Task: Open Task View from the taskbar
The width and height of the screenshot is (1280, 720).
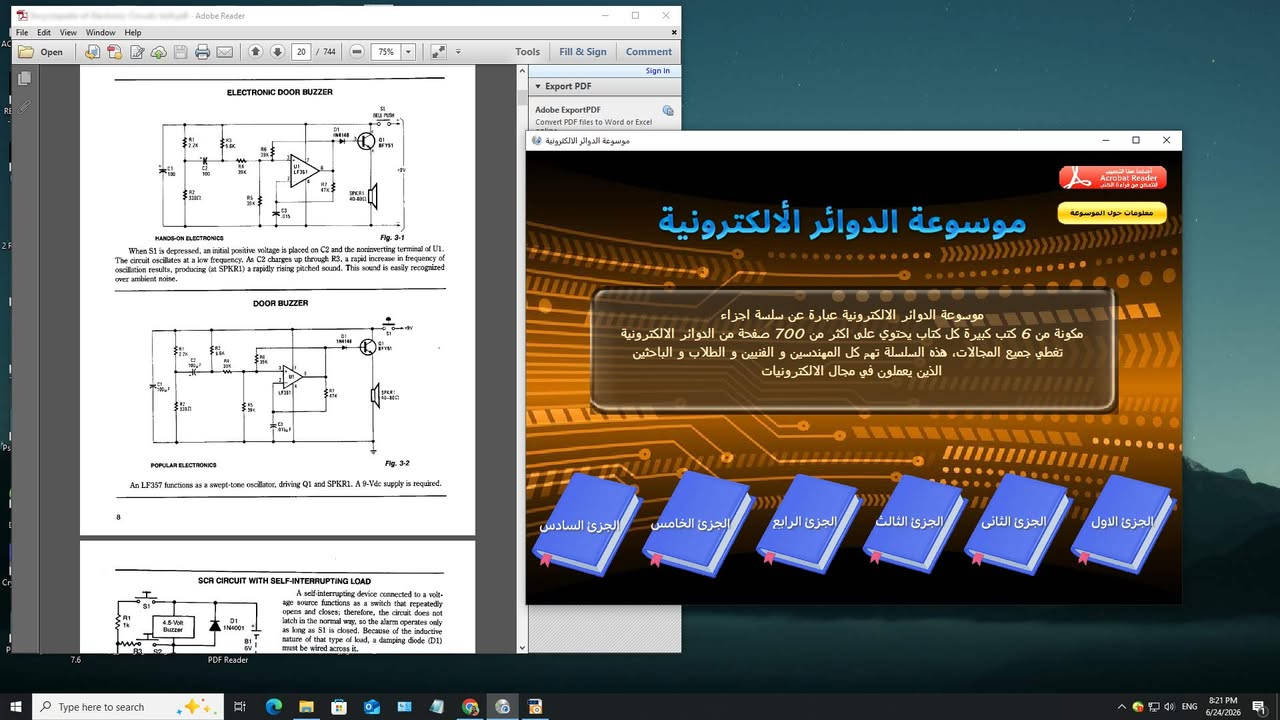Action: click(x=240, y=706)
